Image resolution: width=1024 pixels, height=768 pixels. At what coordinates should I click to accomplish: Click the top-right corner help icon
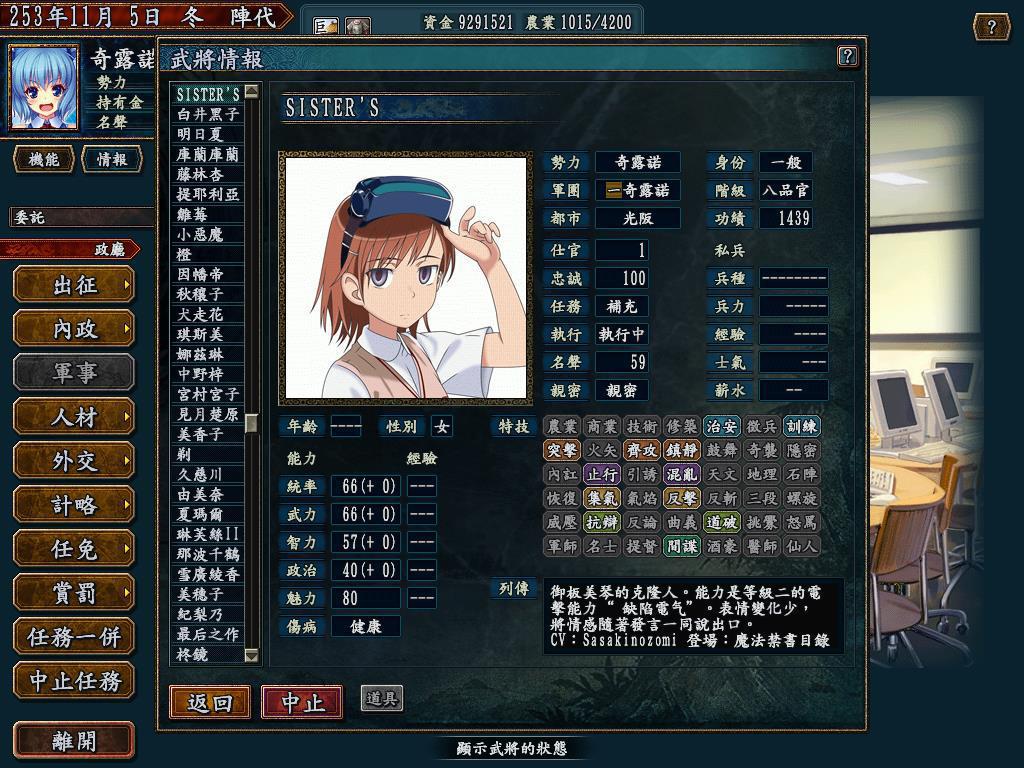tap(991, 27)
